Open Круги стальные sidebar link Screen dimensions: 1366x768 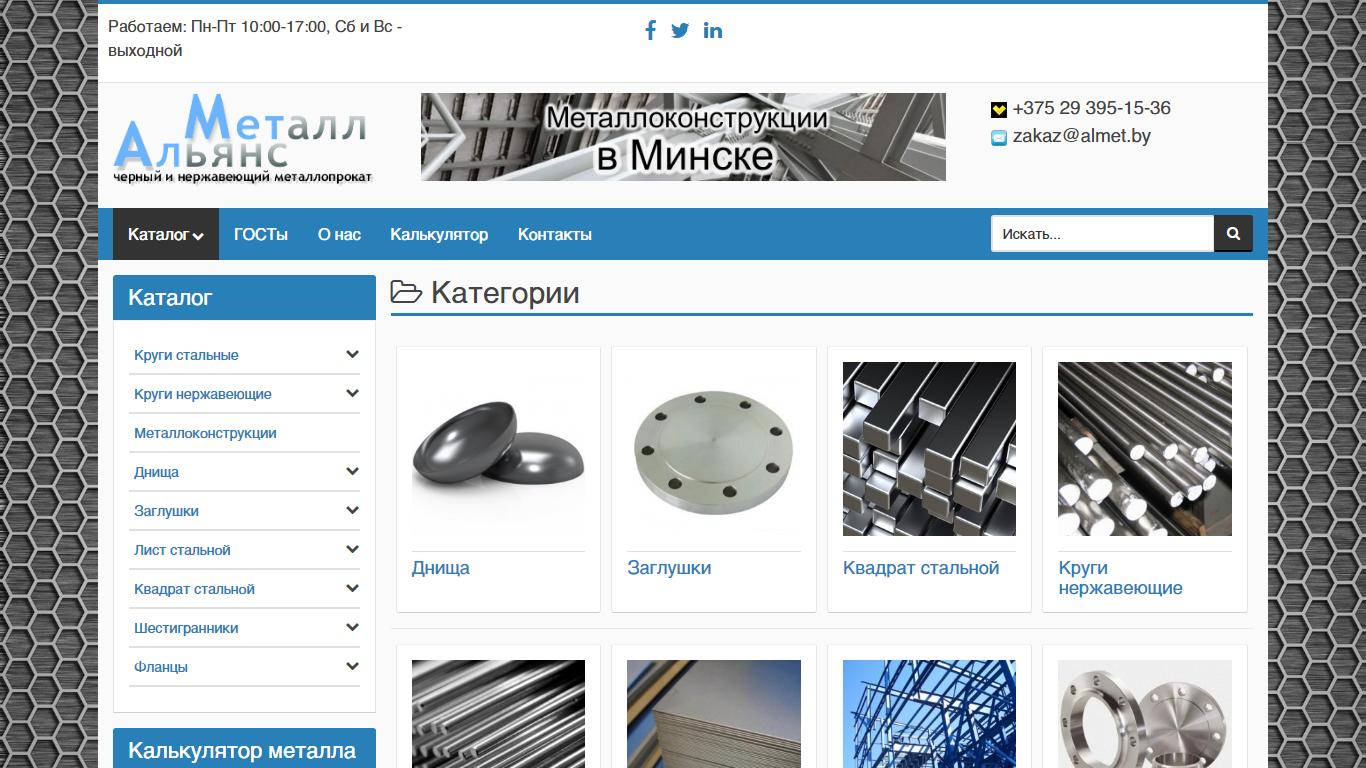[186, 355]
